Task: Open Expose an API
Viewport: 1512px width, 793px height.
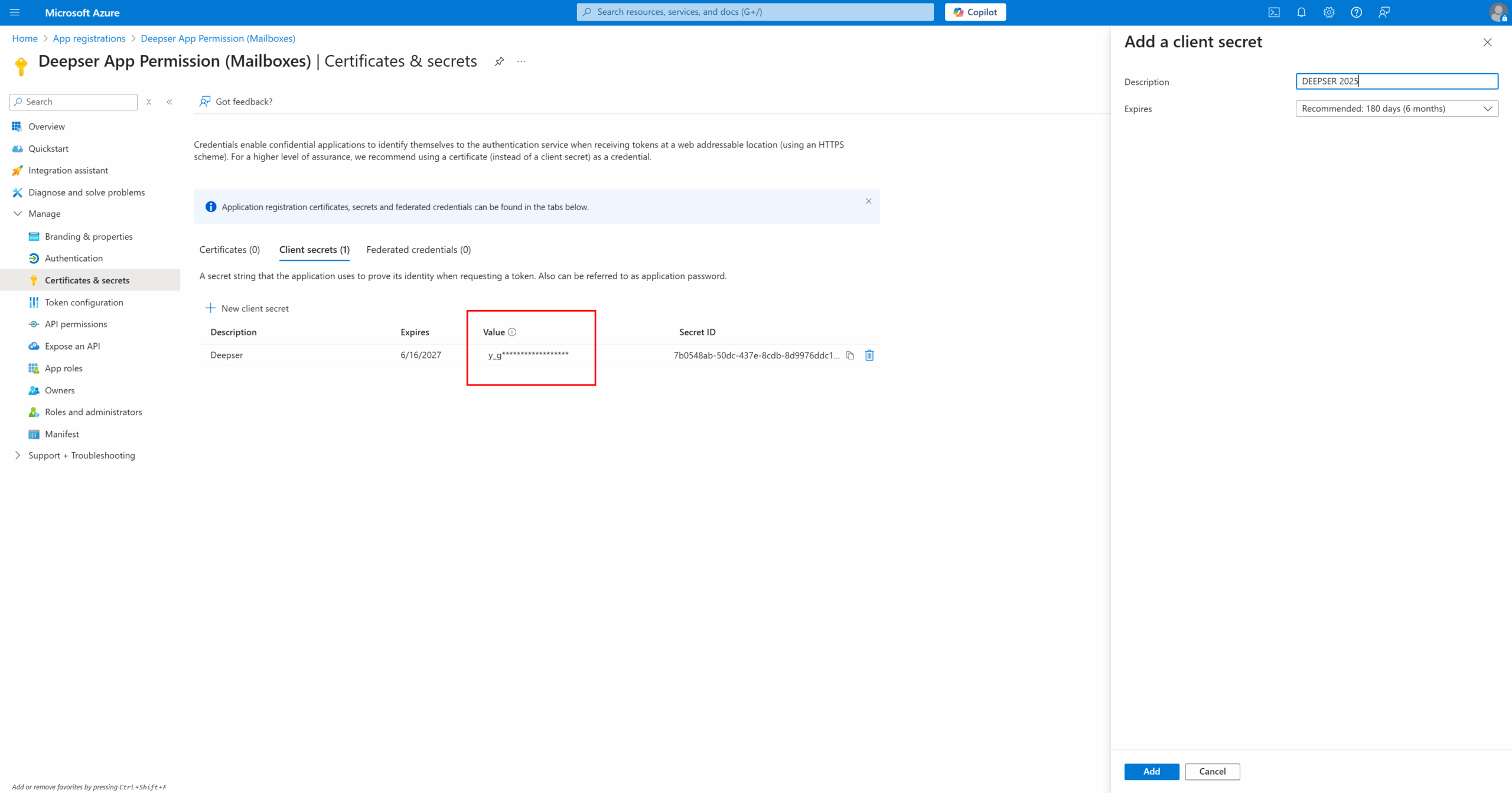Action: 72,346
